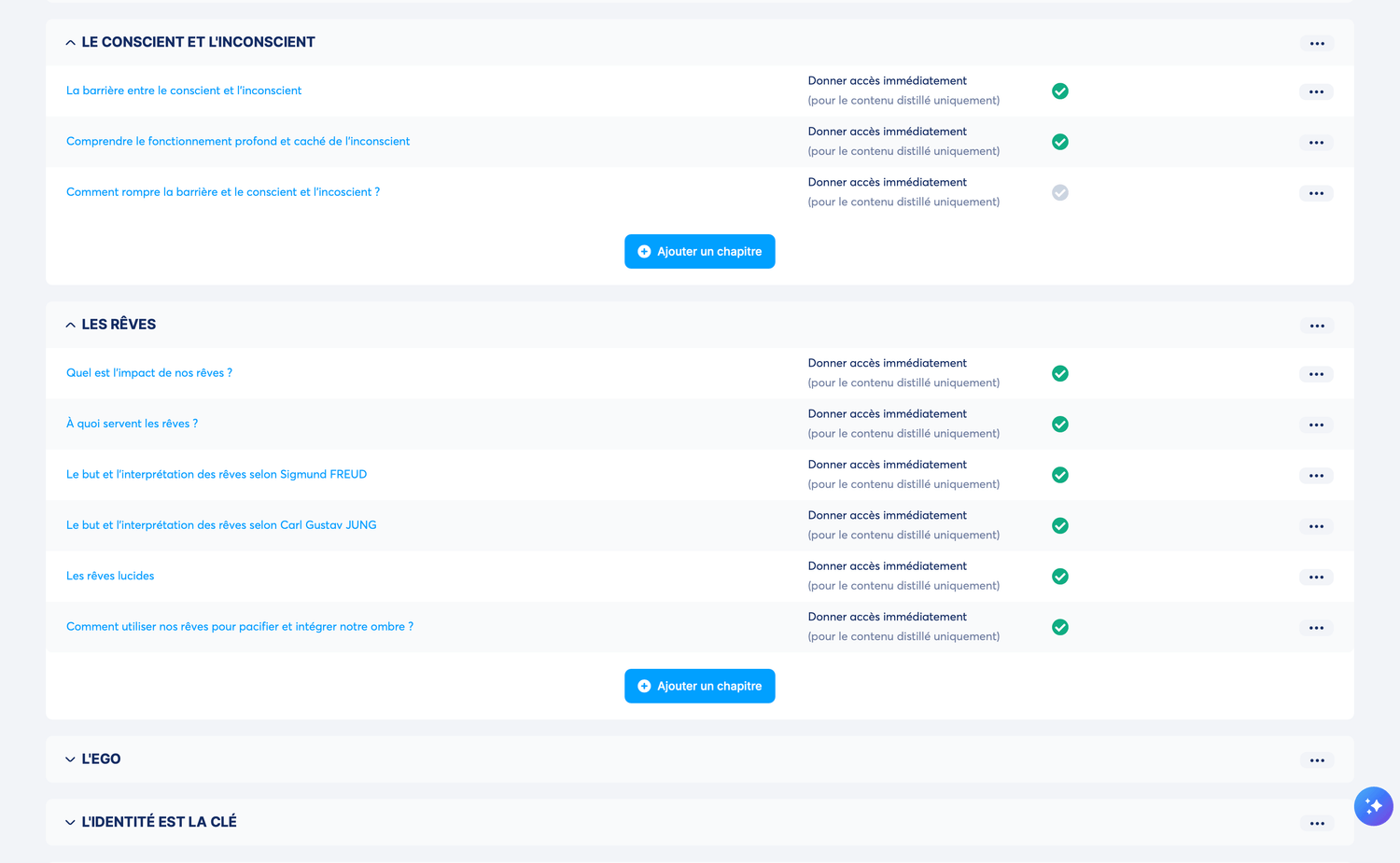This screenshot has width=1400, height=863.
Task: Add a chapter to LE CONSCIENT ET L'INCONSCIENT
Action: coord(700,251)
